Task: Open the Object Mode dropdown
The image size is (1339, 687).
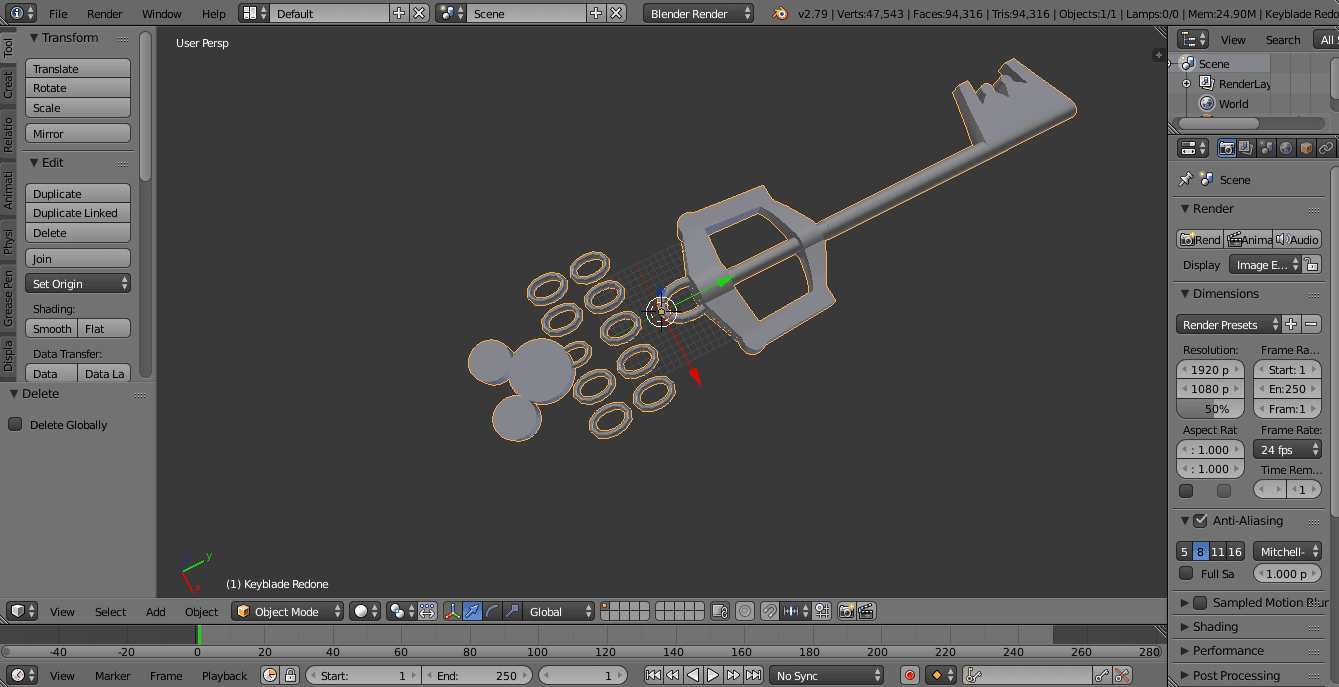Action: pyautogui.click(x=288, y=611)
